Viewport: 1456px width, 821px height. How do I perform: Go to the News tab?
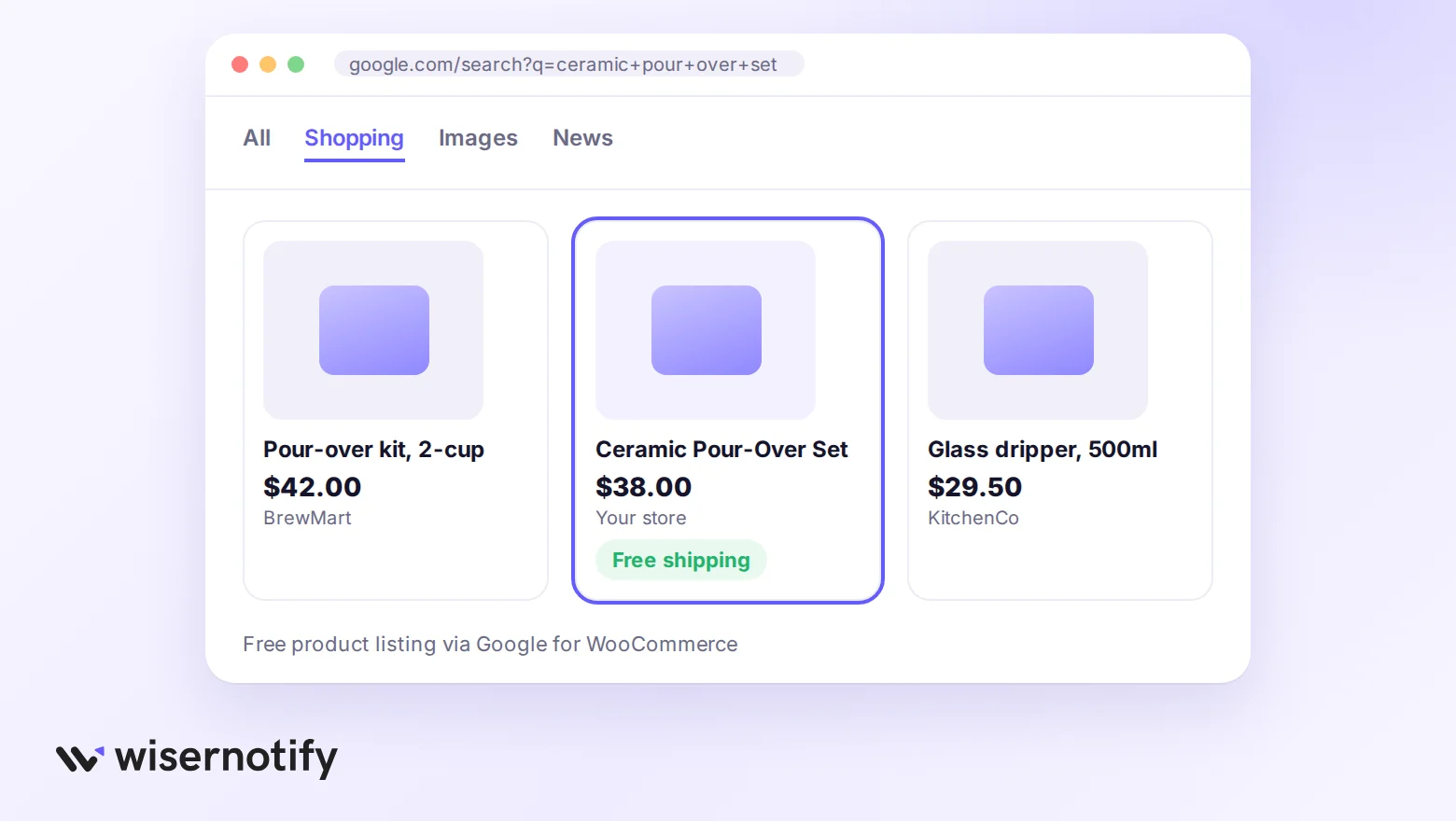point(582,138)
